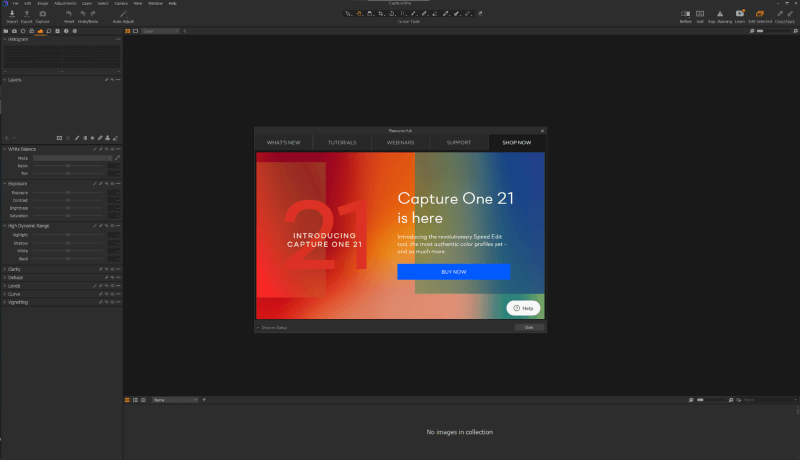Viewport: 800px width, 460px height.
Task: Expand the Levels panel
Action: [x=5, y=286]
